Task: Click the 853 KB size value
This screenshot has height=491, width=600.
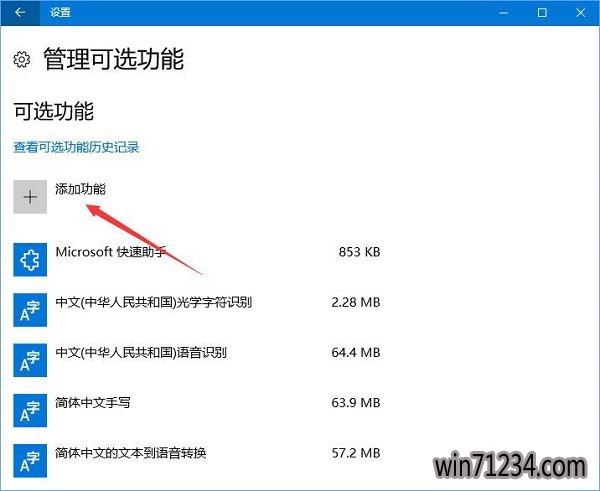Action: [x=359, y=252]
